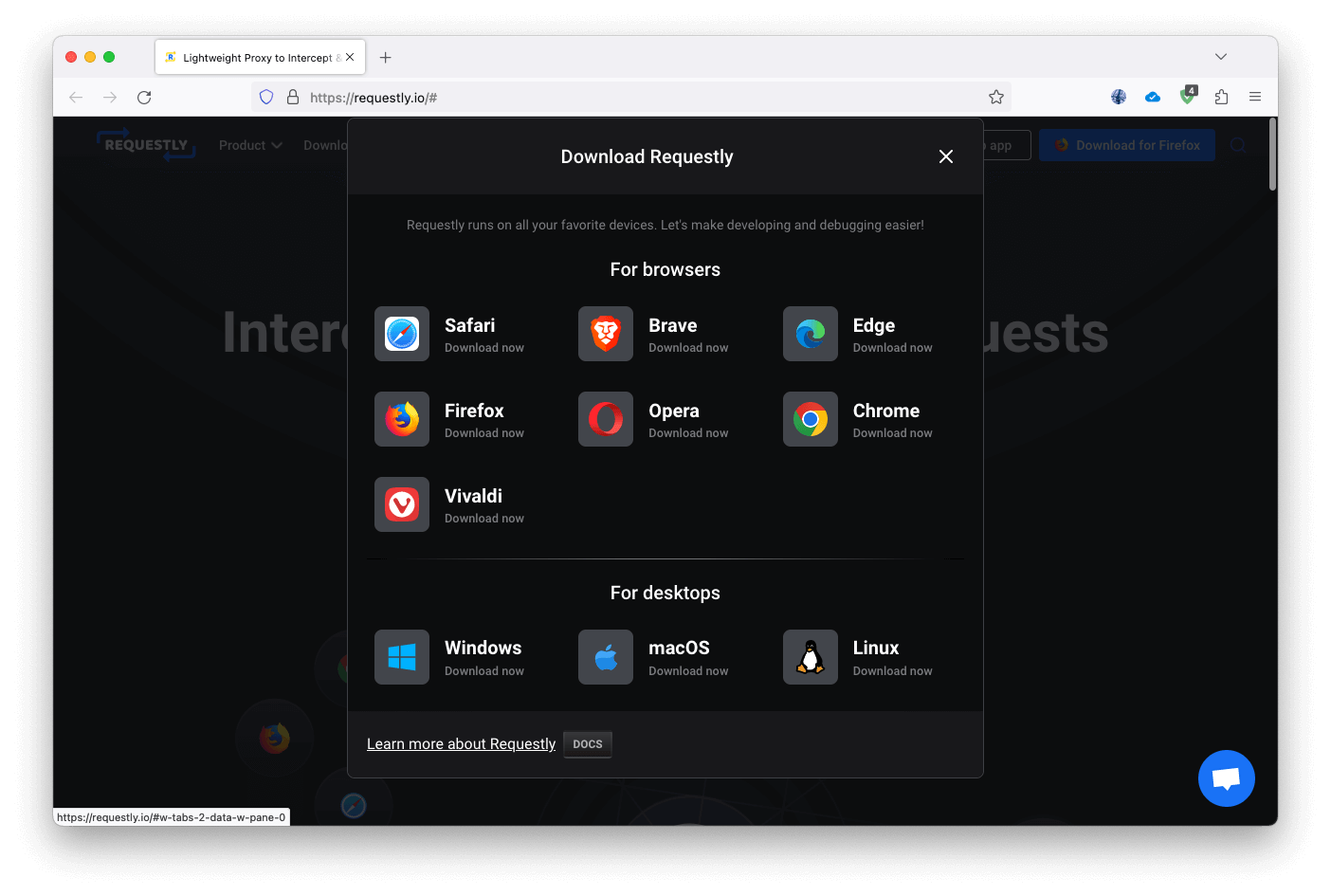
Task: Open Learn more about Requestly link
Action: [461, 744]
